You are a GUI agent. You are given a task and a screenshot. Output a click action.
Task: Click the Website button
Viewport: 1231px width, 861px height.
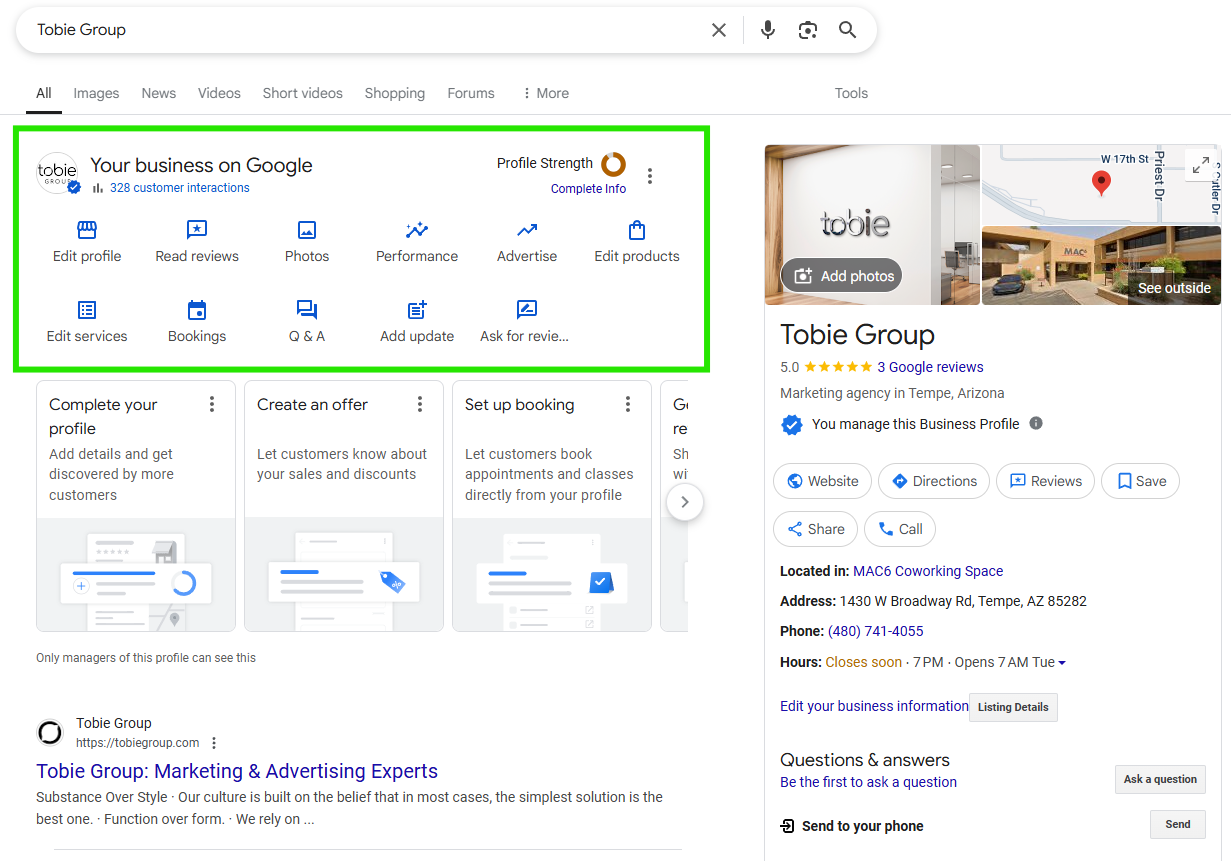pyautogui.click(x=822, y=481)
